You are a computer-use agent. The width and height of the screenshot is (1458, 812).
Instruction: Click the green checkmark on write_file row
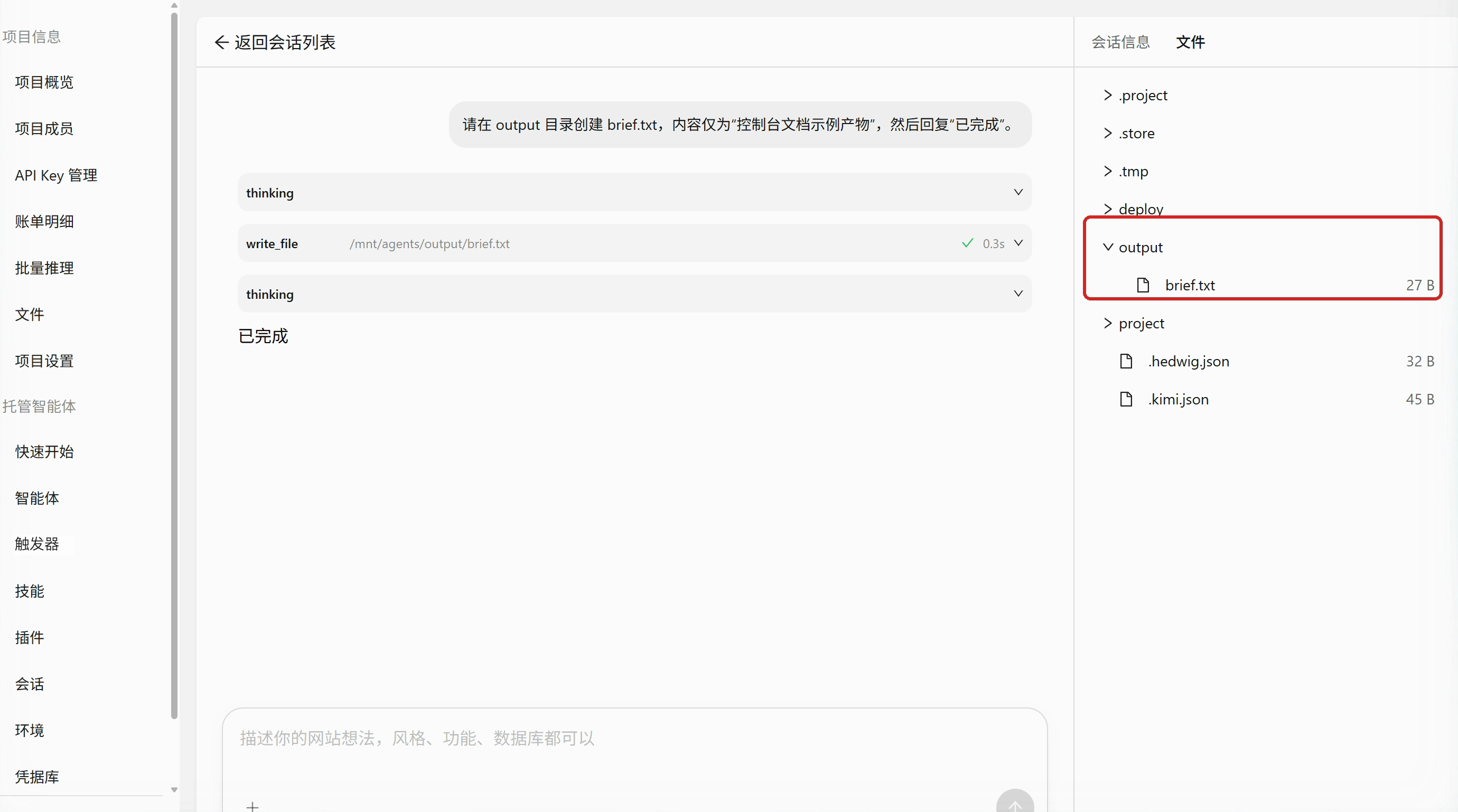967,243
